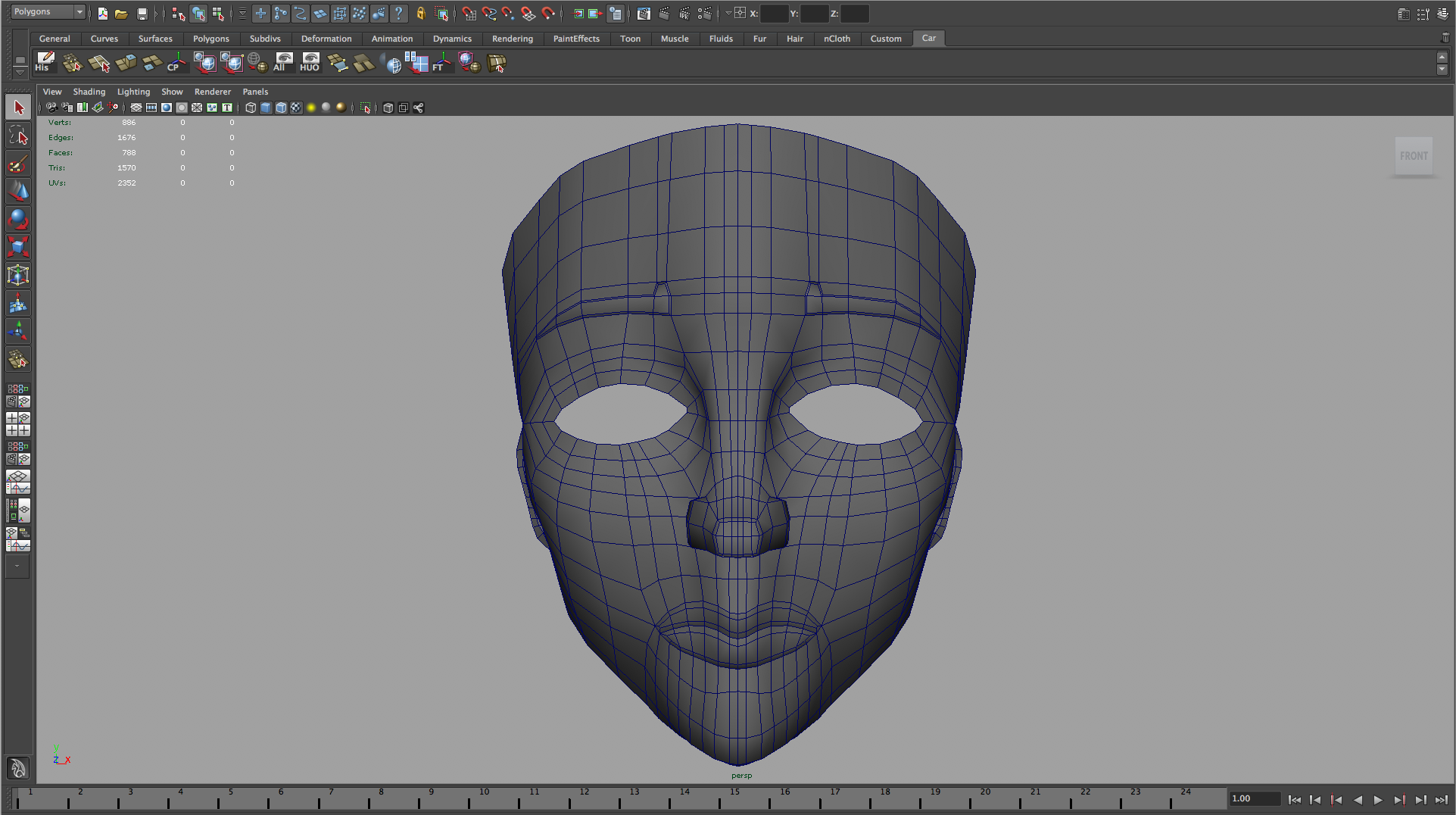Expand the bottom arrow of the toolbox layouts
1456x815 pixels.
(x=17, y=566)
